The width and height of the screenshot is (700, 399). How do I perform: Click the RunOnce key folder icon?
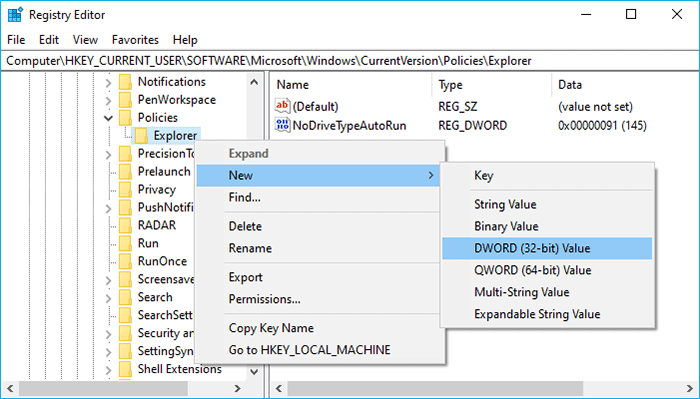tap(125, 261)
